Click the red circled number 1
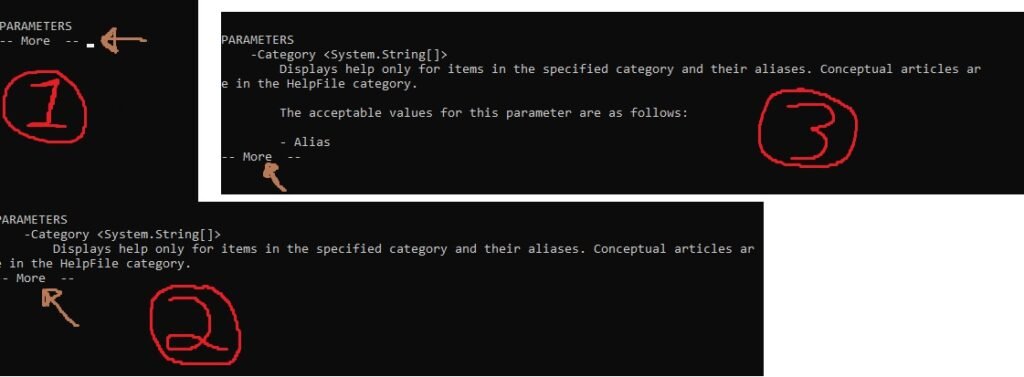This screenshot has height=377, width=1024. coord(44,107)
